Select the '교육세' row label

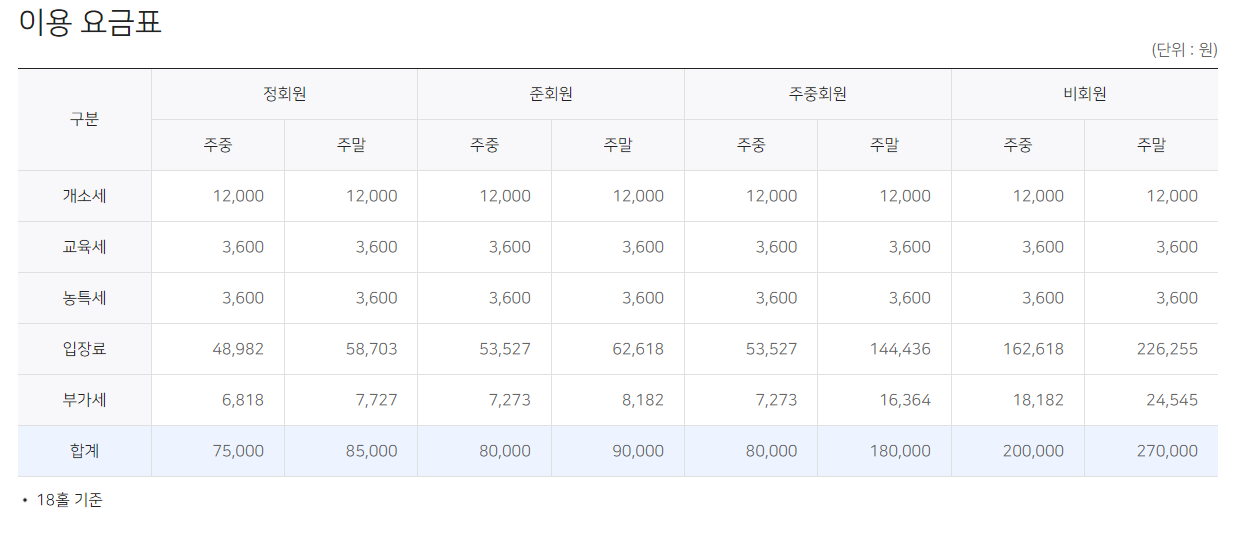84,247
